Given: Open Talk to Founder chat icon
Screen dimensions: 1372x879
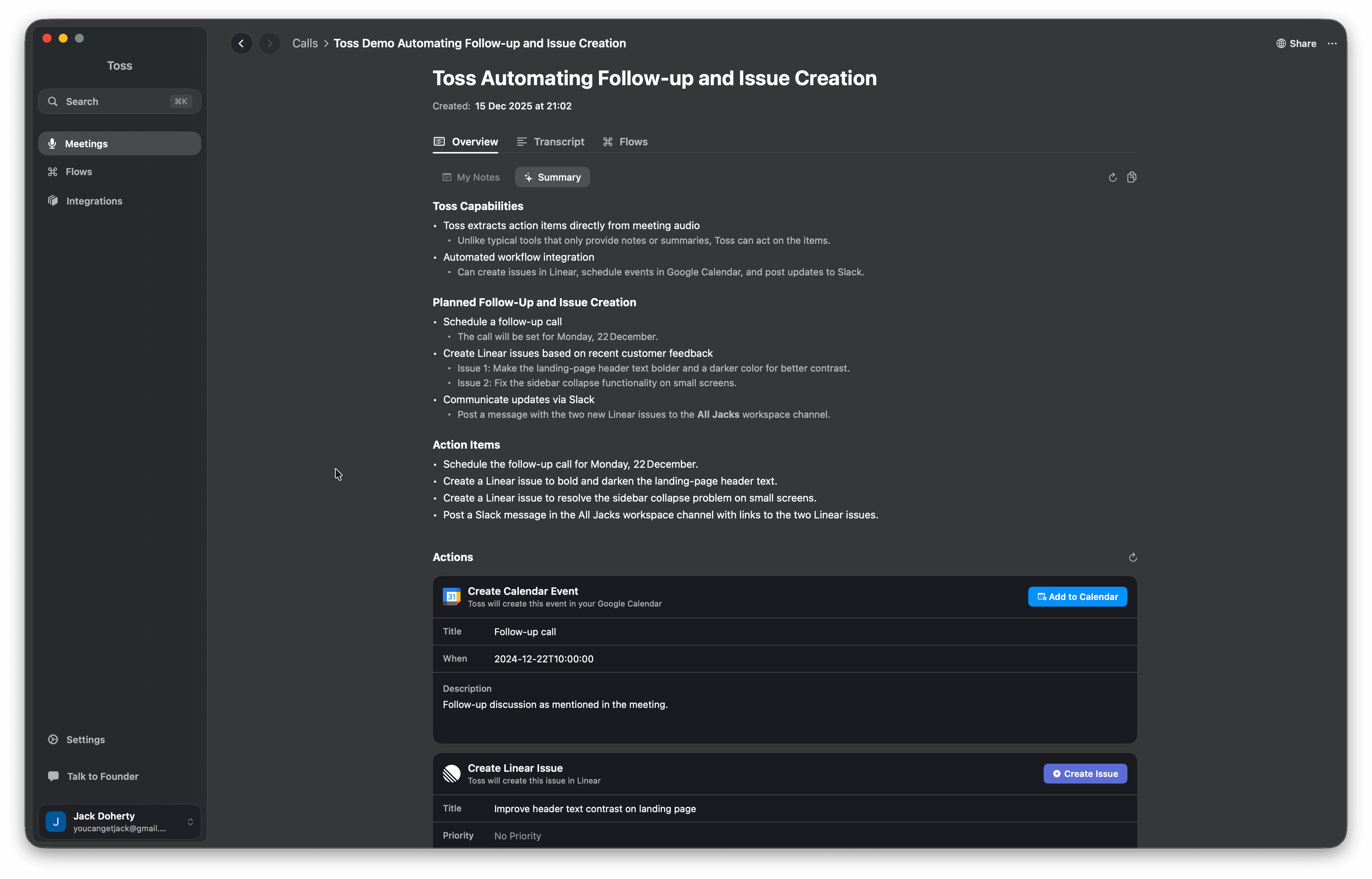Looking at the screenshot, I should 53,776.
